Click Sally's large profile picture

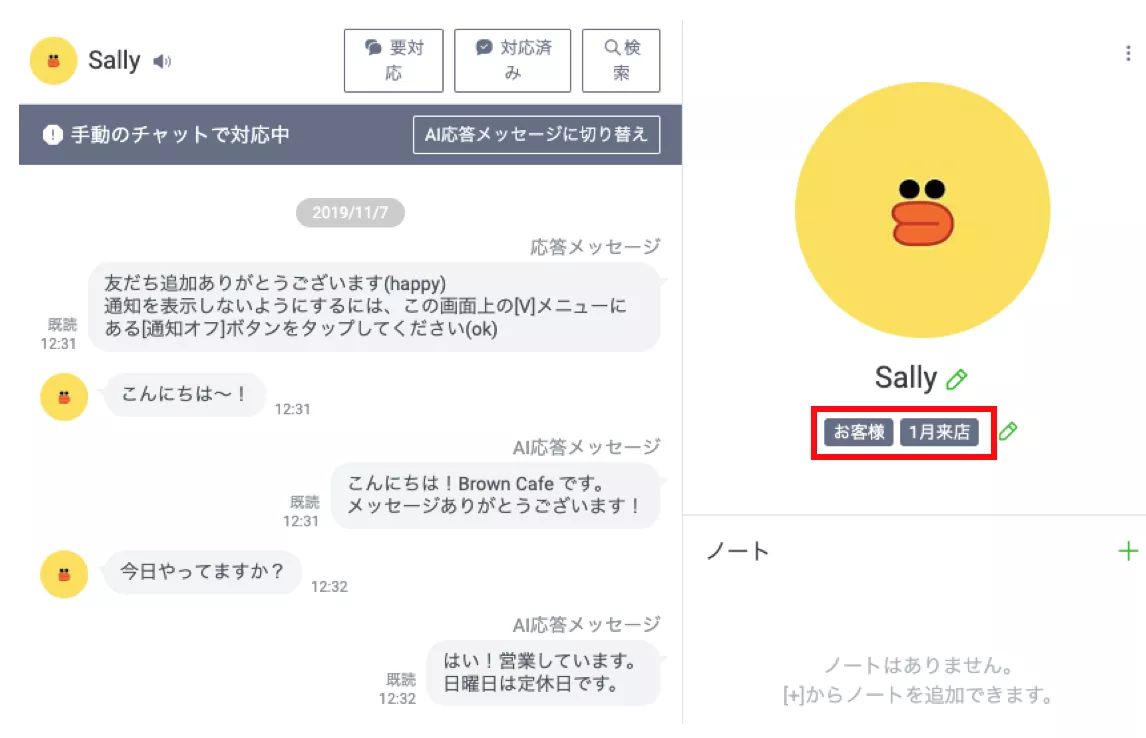click(922, 210)
